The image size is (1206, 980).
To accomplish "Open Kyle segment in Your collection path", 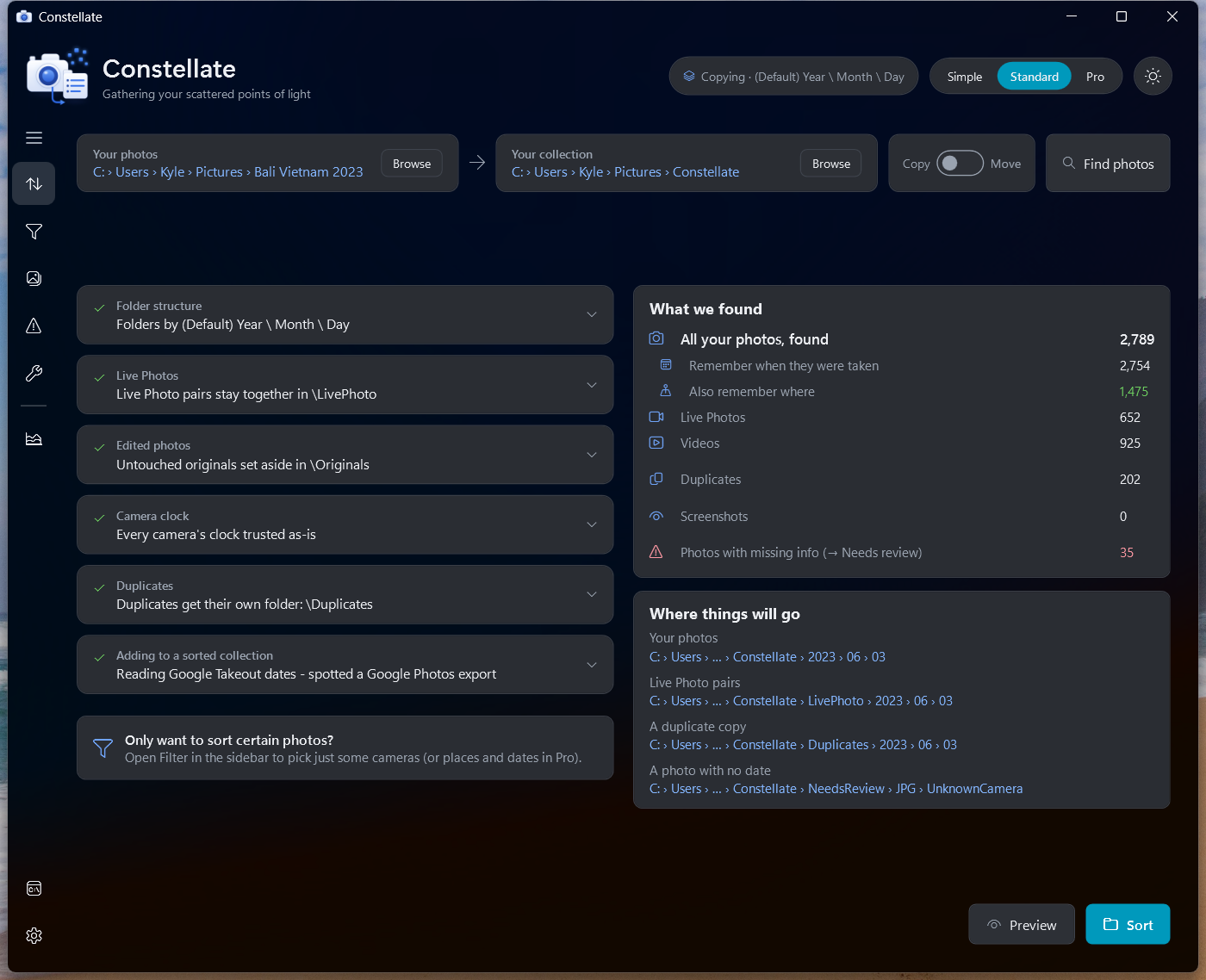I will coord(591,171).
